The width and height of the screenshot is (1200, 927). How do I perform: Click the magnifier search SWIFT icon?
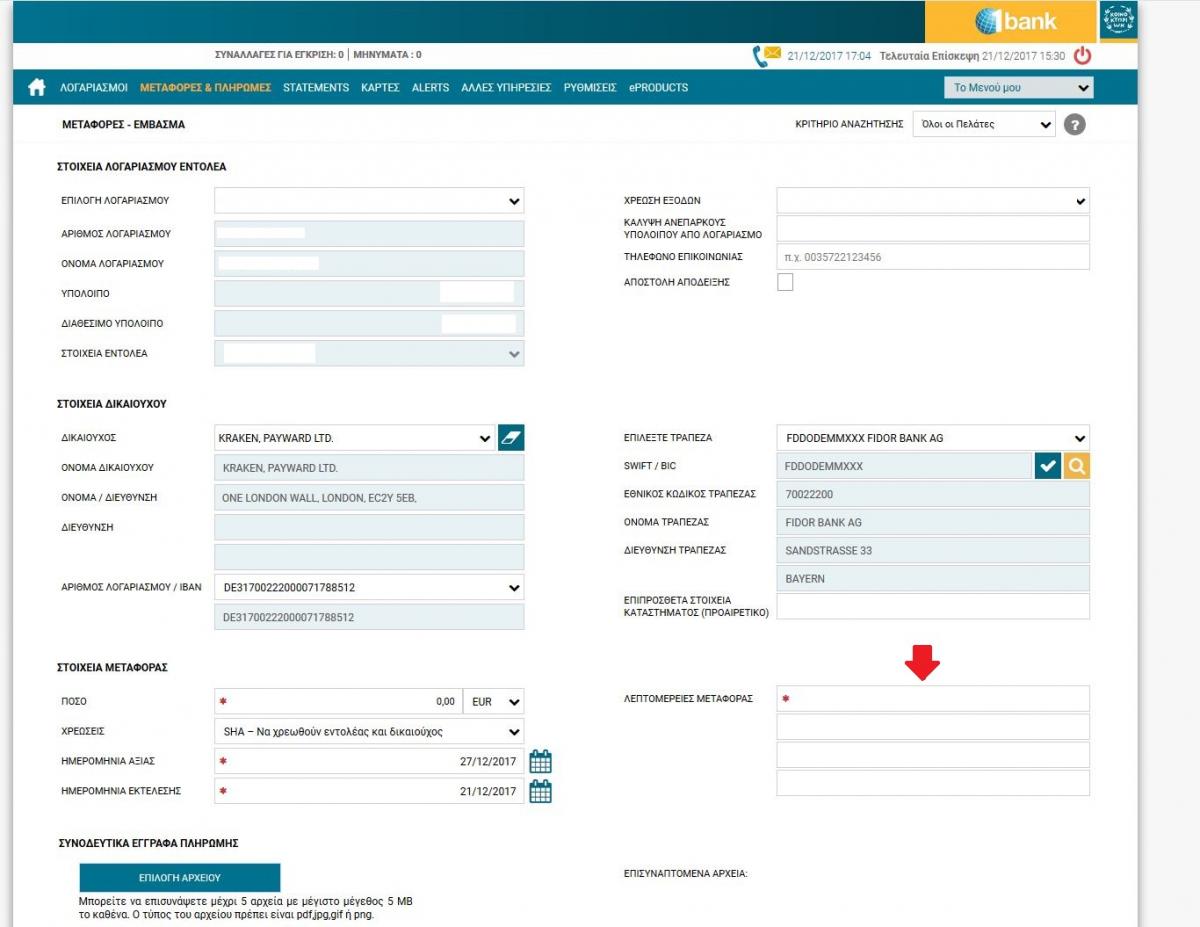click(1077, 466)
